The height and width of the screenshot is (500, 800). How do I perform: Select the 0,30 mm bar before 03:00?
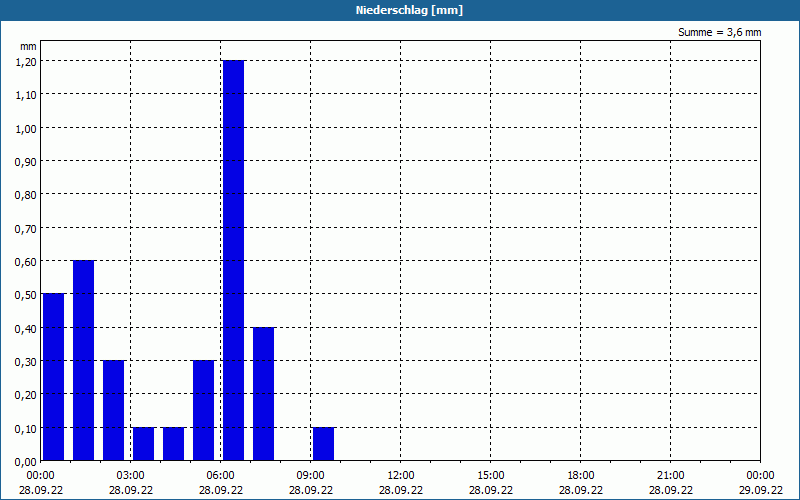point(114,410)
